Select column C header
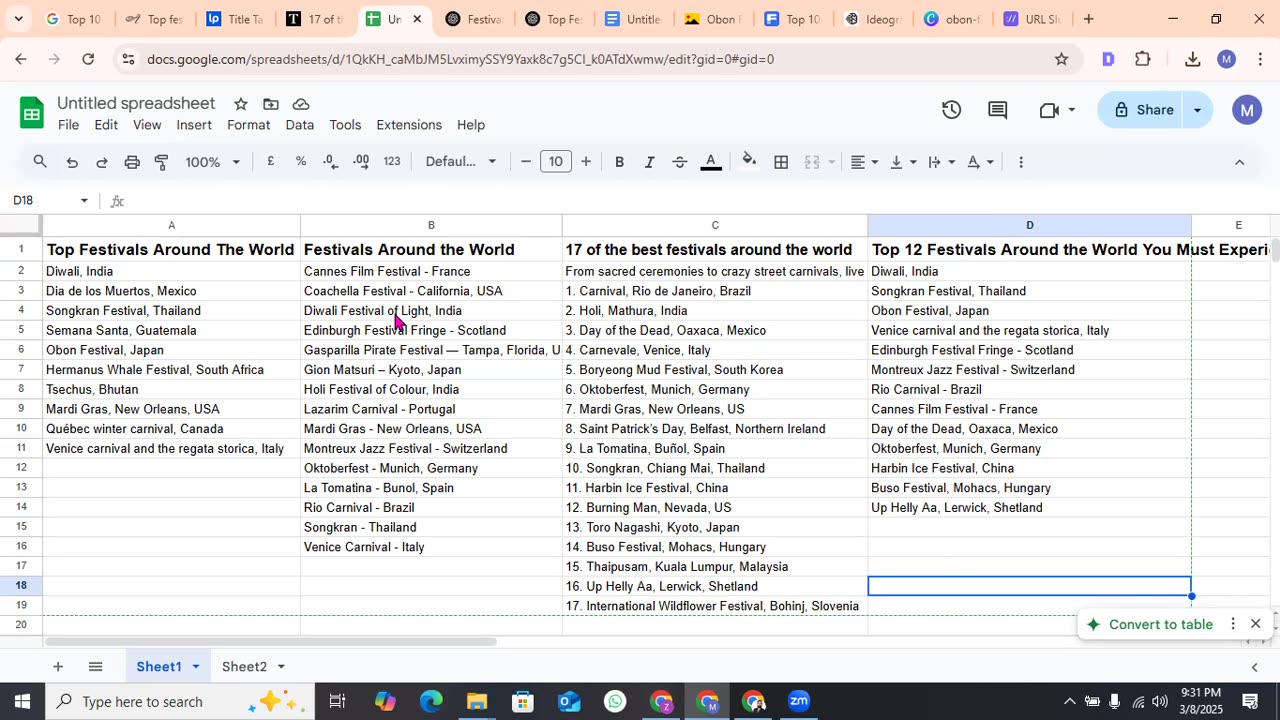This screenshot has width=1280, height=720. [715, 225]
